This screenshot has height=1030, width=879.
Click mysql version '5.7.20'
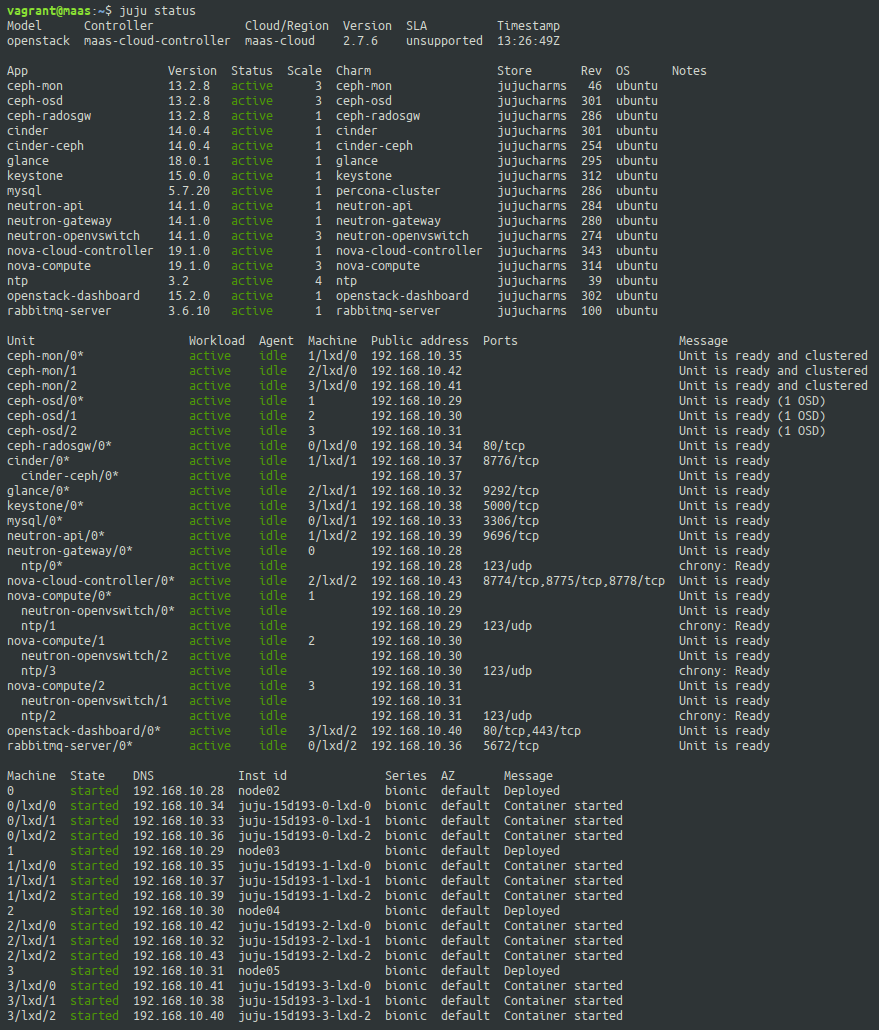click(x=189, y=190)
